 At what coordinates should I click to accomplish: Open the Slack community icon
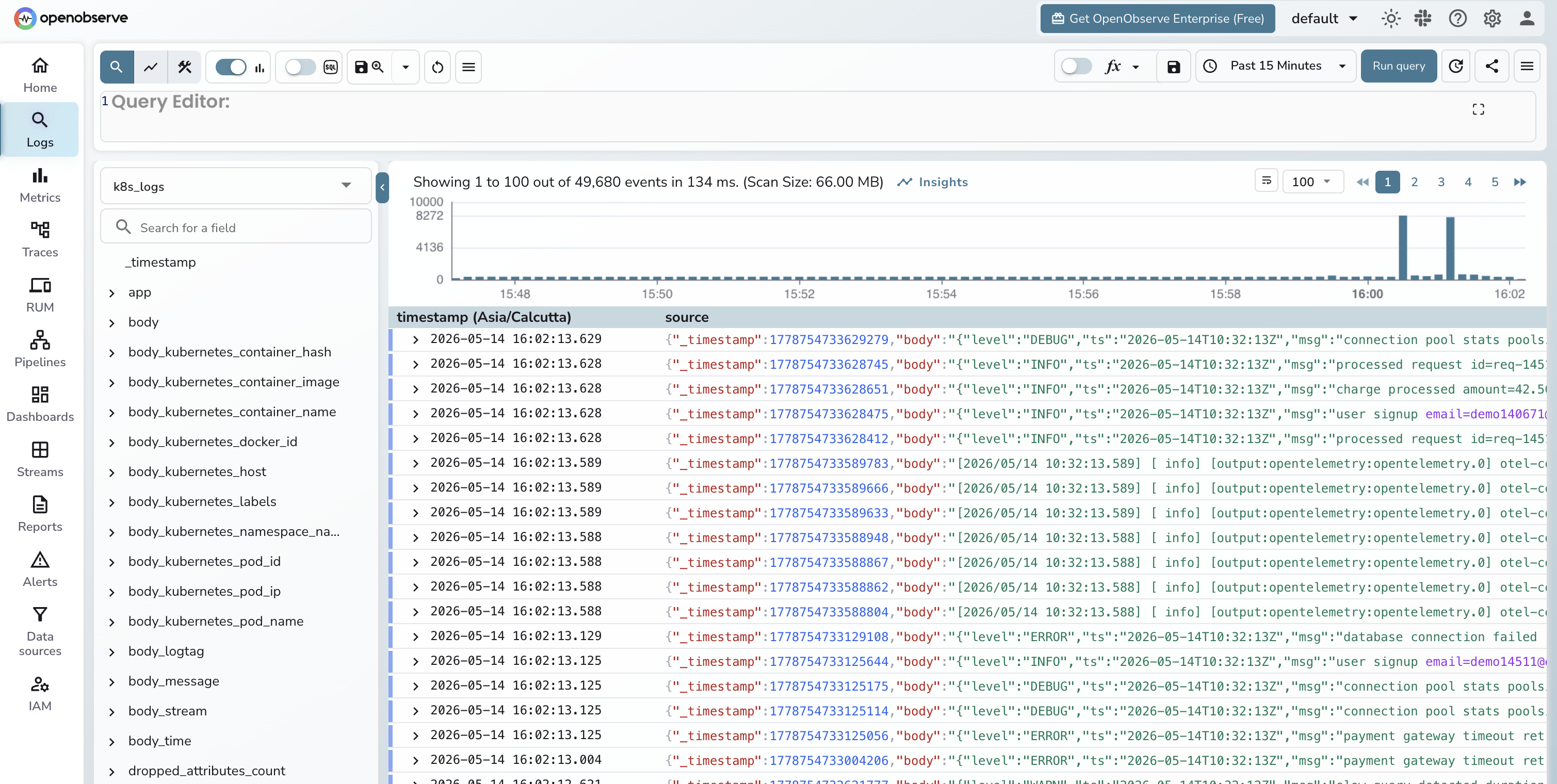pos(1423,19)
